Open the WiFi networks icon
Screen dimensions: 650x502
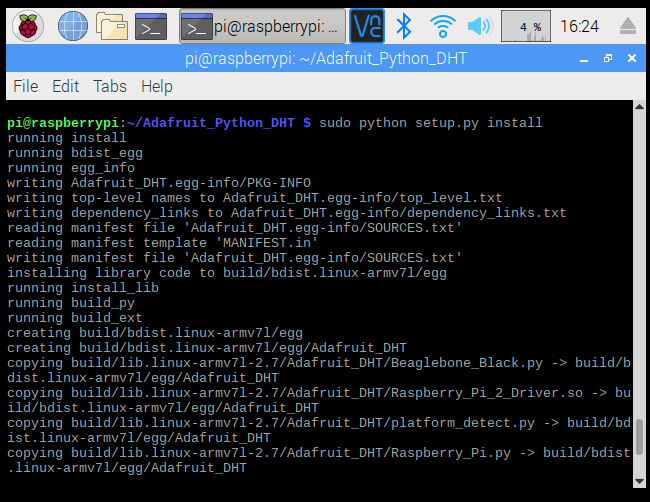[x=442, y=27]
